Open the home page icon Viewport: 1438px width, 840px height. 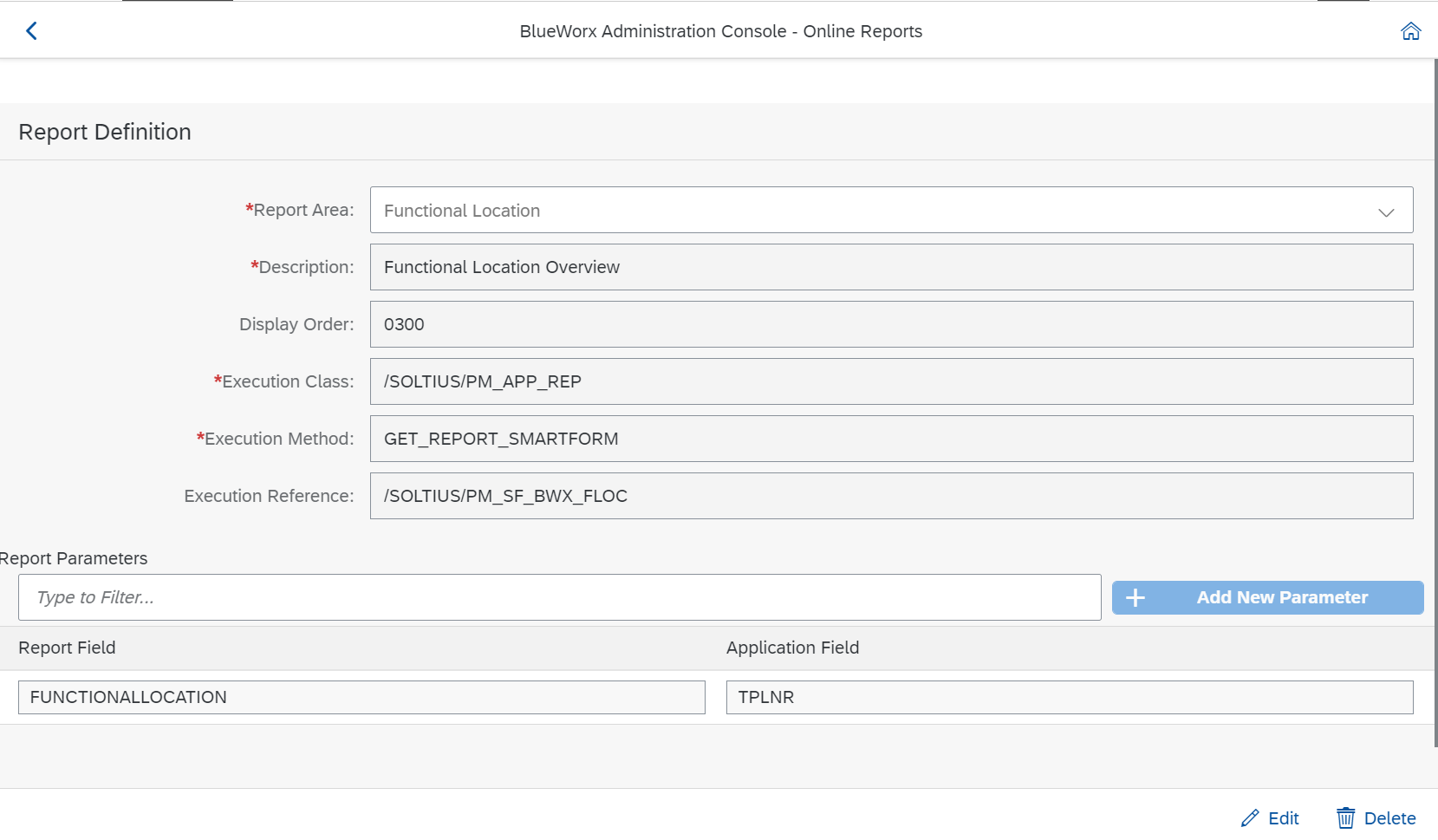(1411, 31)
